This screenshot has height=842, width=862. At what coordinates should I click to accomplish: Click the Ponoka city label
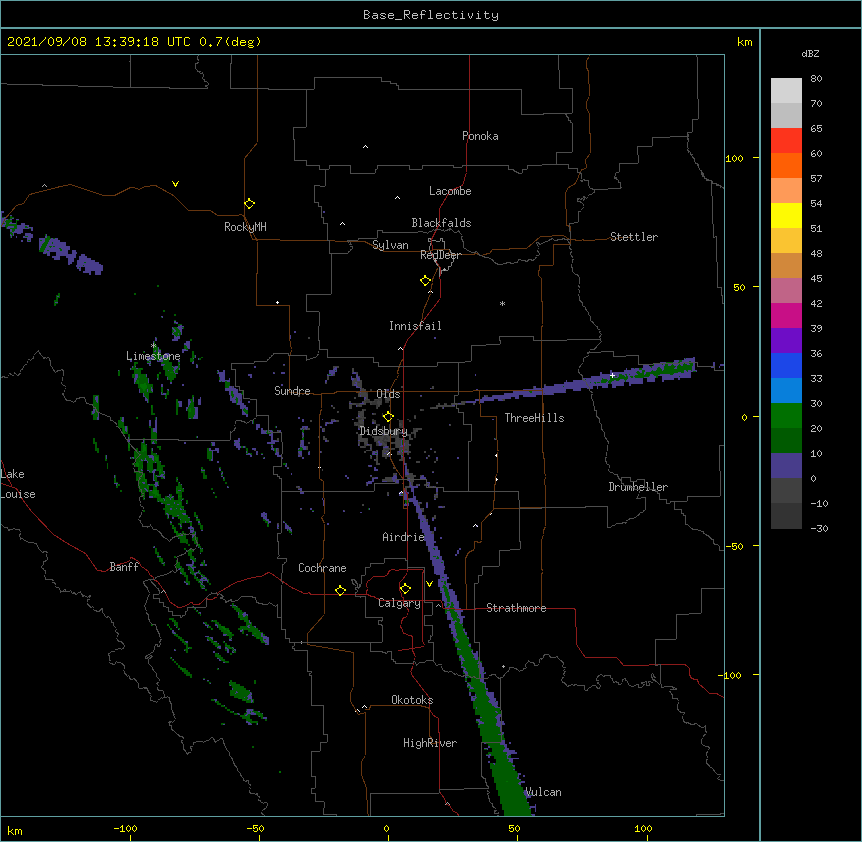point(480,136)
